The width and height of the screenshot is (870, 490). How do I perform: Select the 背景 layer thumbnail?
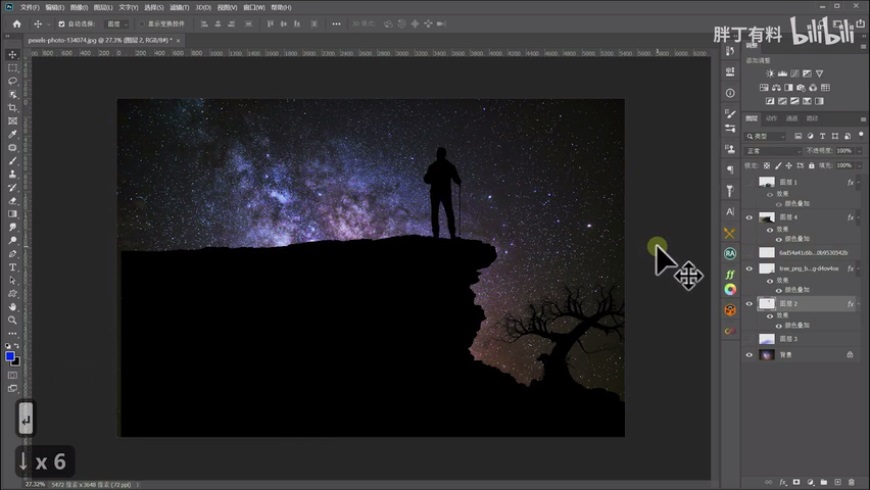coord(767,355)
